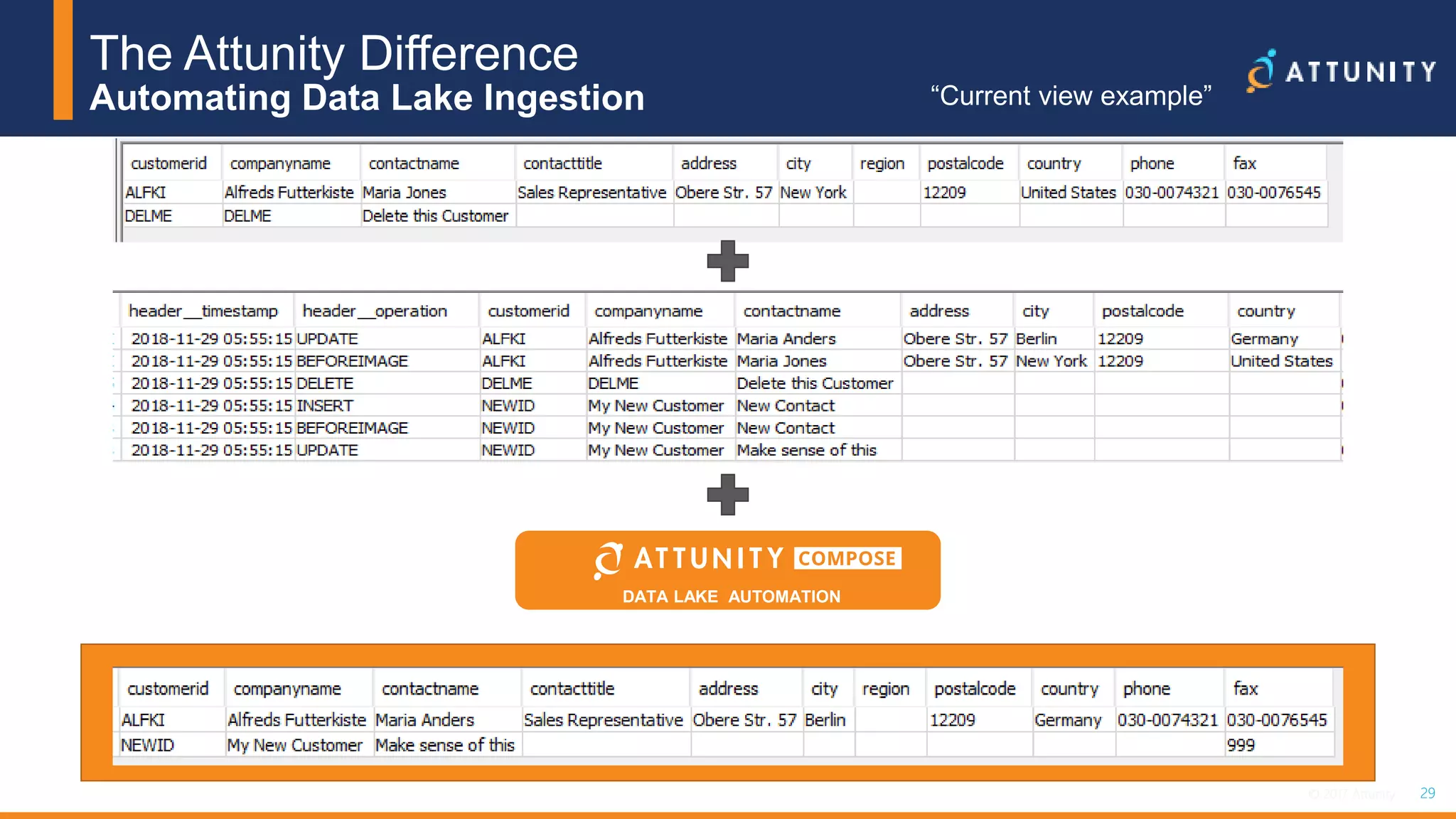Click Germany cell in bottom table
The height and width of the screenshot is (819, 1456).
[1067, 720]
